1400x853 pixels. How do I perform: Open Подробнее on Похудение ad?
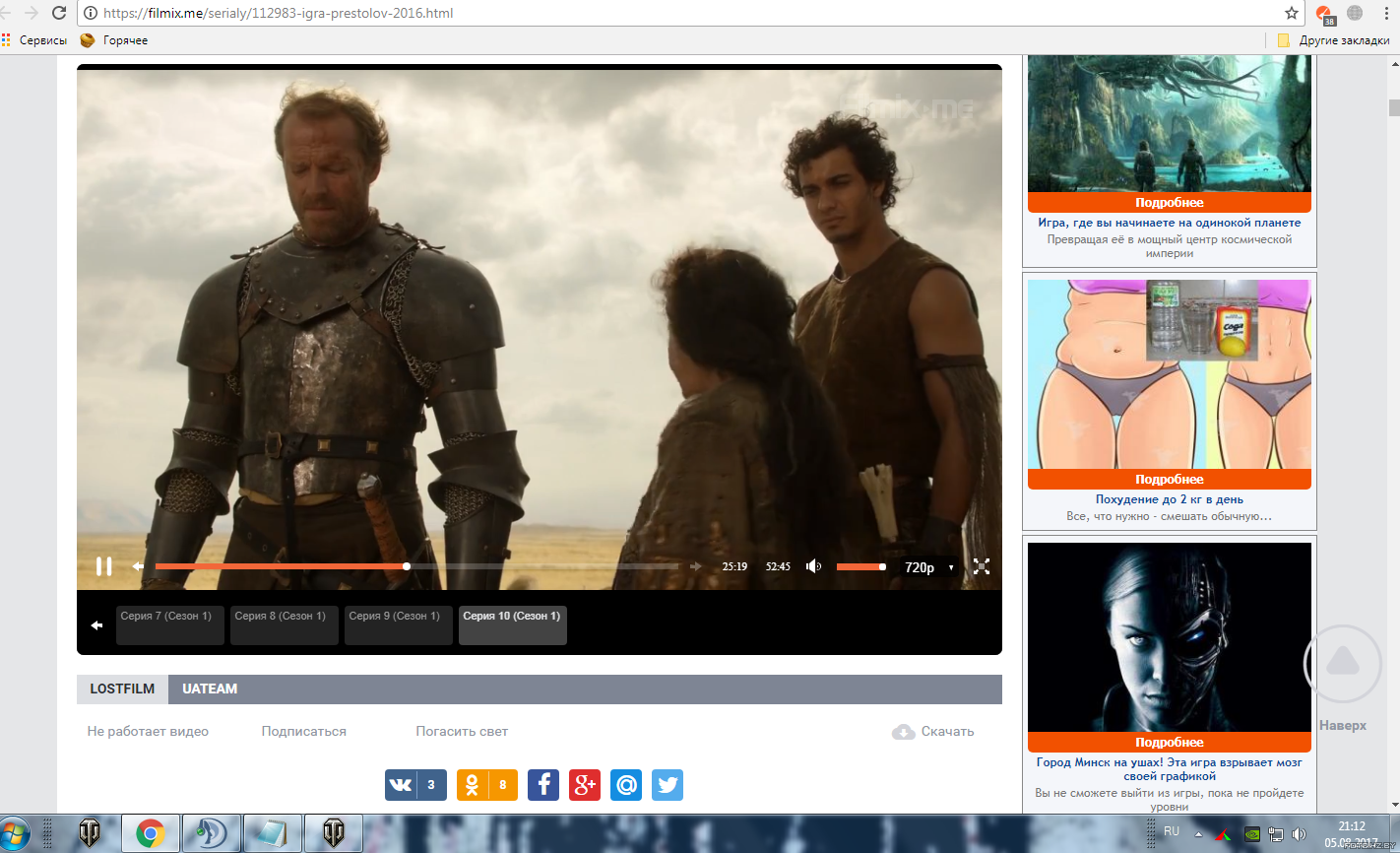1170,480
